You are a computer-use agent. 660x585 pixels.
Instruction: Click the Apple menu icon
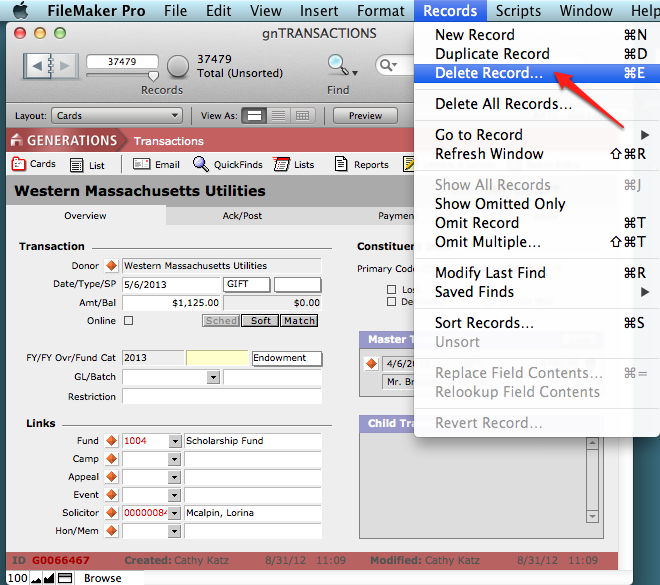20,11
